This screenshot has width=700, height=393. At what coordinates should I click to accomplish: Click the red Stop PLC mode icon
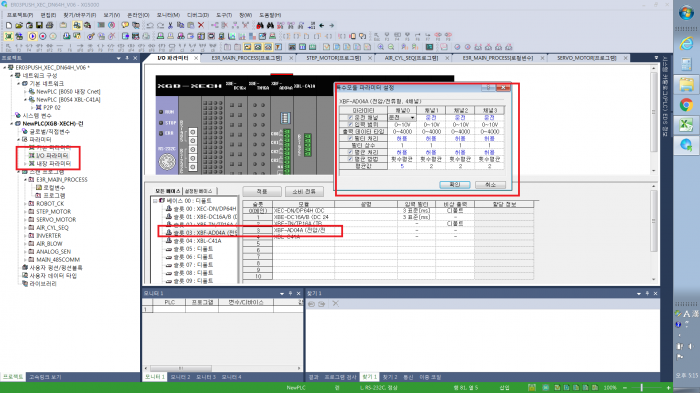click(43, 36)
